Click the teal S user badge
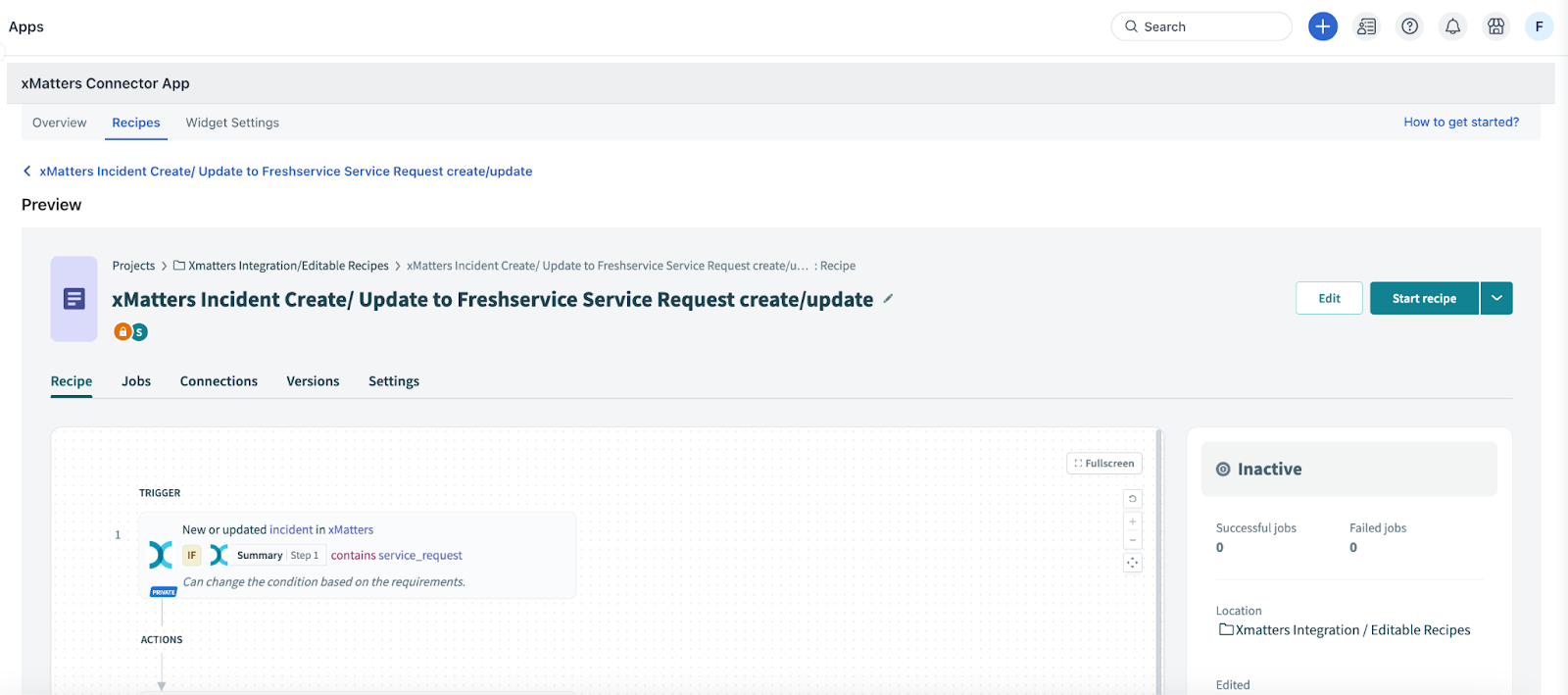The height and width of the screenshot is (695, 1568). (139, 332)
